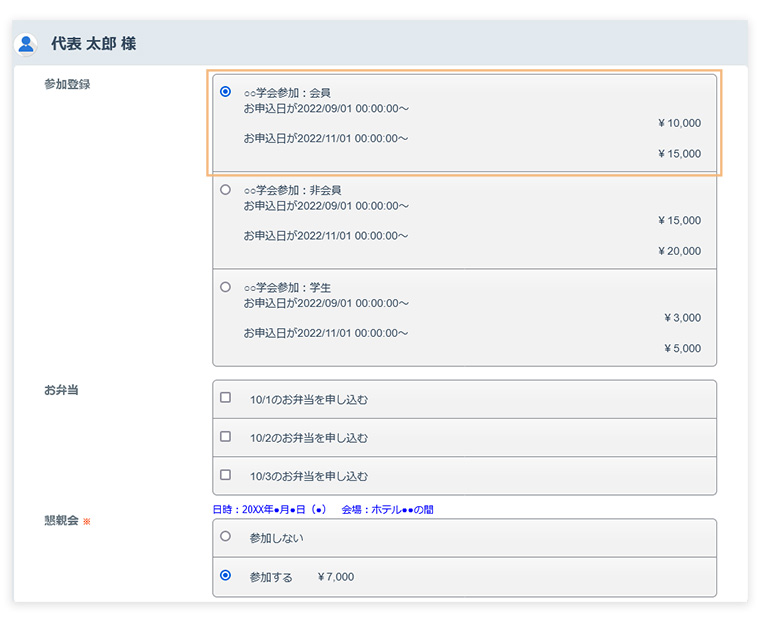Click the ¥3,000 student price
Viewport: 760px width, 621px height.
(682, 318)
